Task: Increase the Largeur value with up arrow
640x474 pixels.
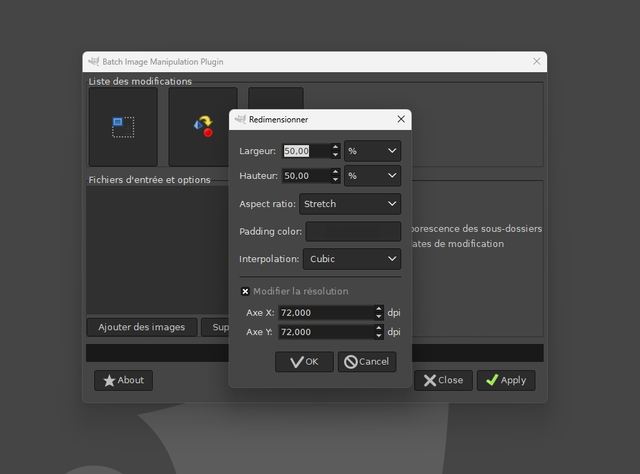Action: point(336,147)
